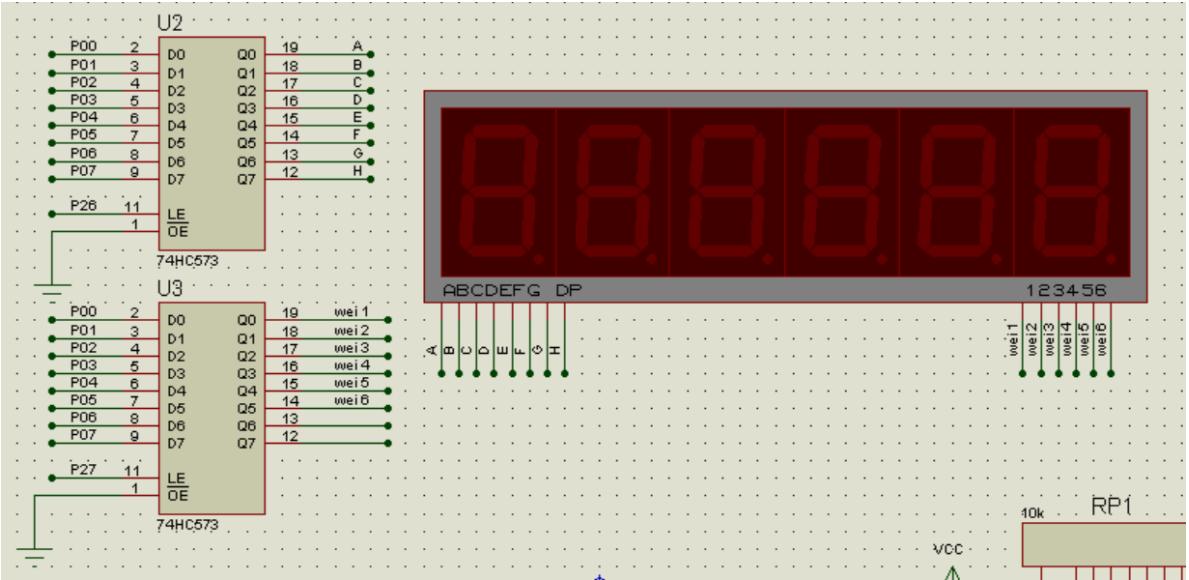This screenshot has height=580, width=1189.
Task: Select the 10k value label on RP1
Action: pos(1032,512)
